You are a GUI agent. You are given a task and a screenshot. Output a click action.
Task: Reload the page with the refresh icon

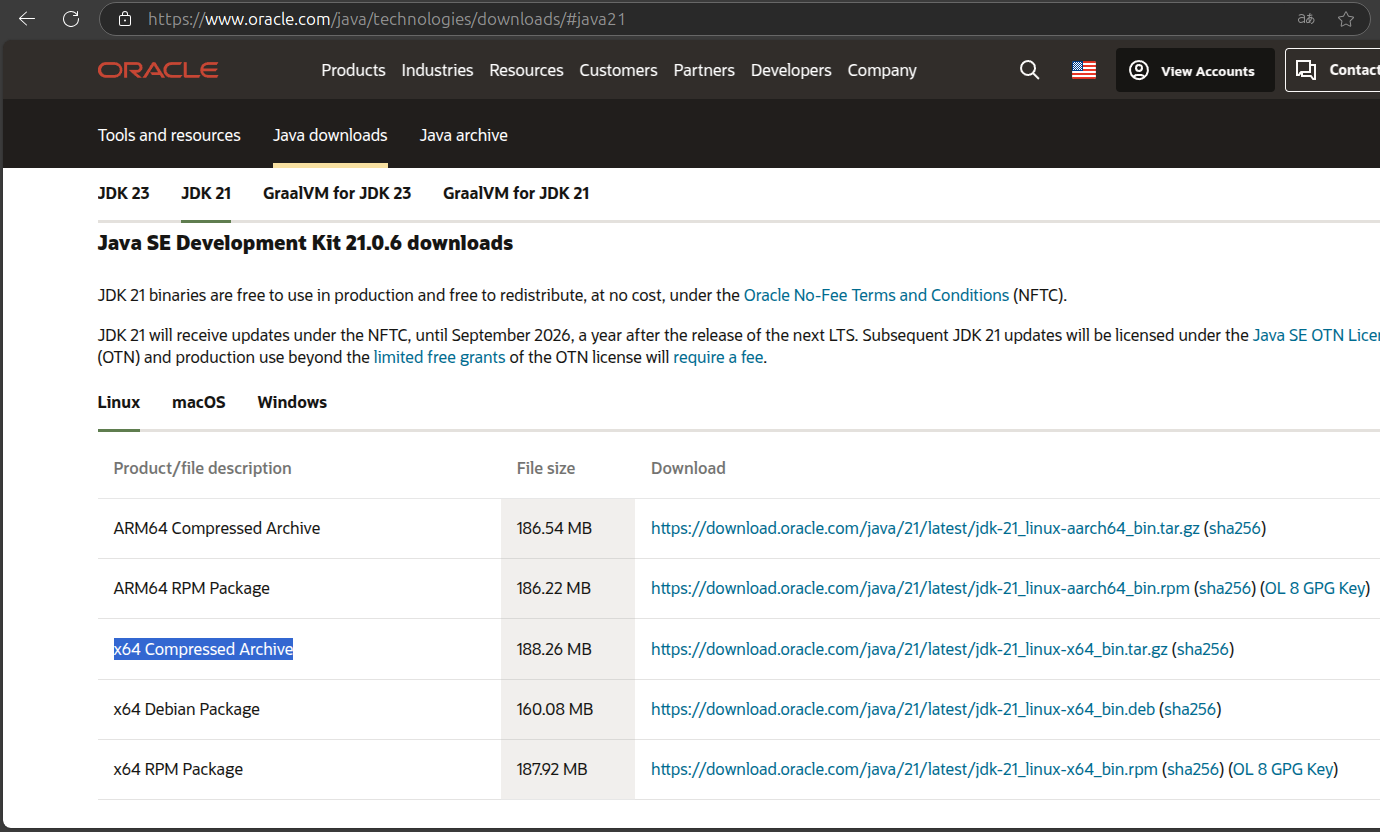coord(71,19)
